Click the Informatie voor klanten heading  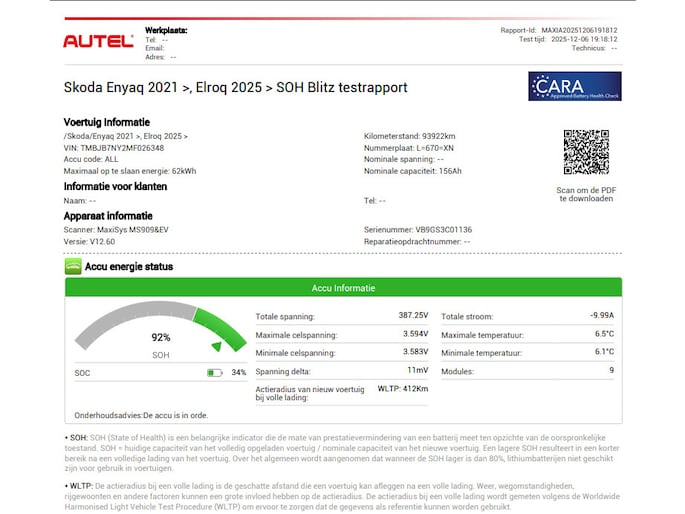(x=115, y=186)
